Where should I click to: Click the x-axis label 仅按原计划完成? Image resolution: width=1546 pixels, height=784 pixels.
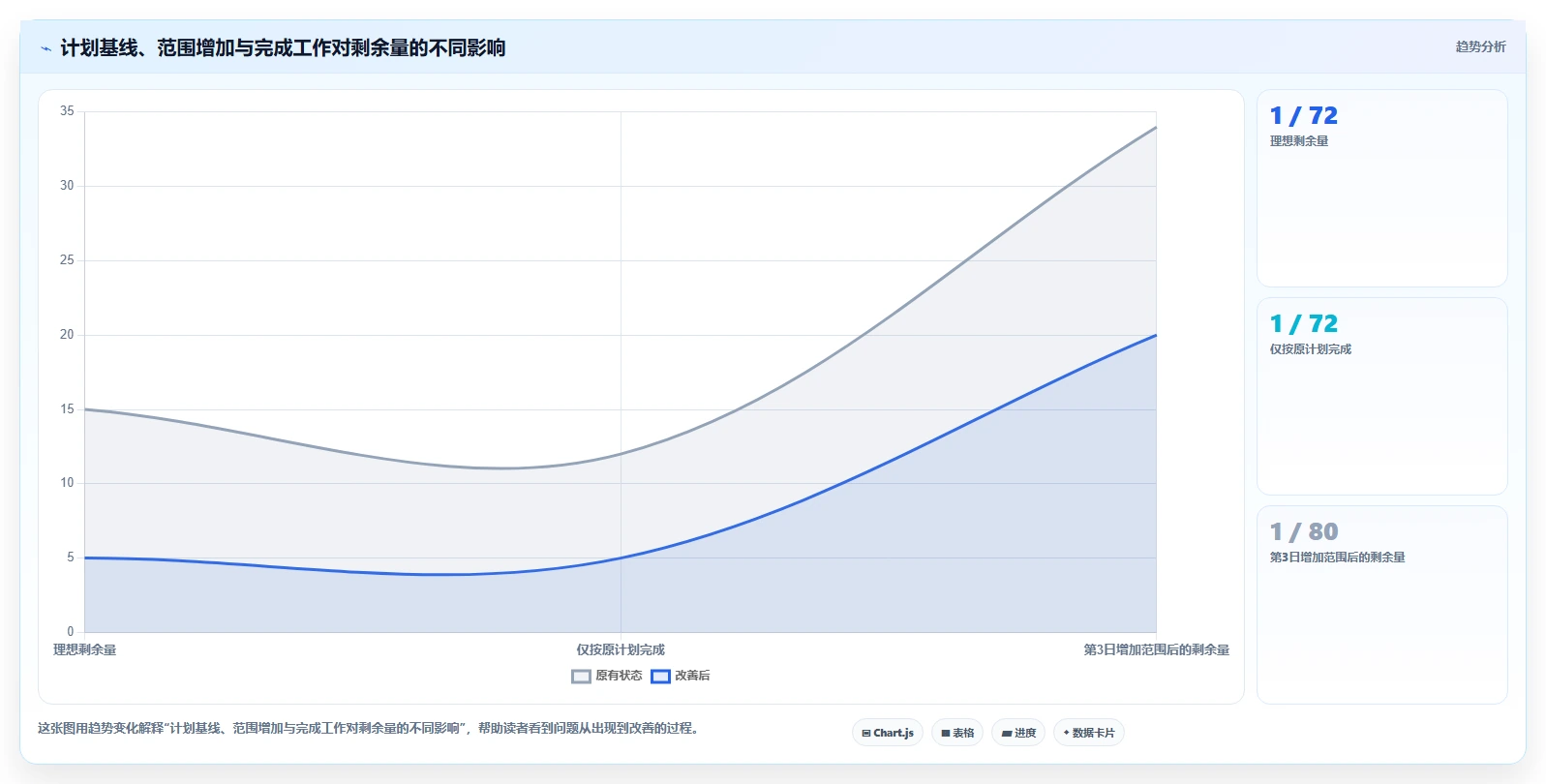click(x=621, y=650)
